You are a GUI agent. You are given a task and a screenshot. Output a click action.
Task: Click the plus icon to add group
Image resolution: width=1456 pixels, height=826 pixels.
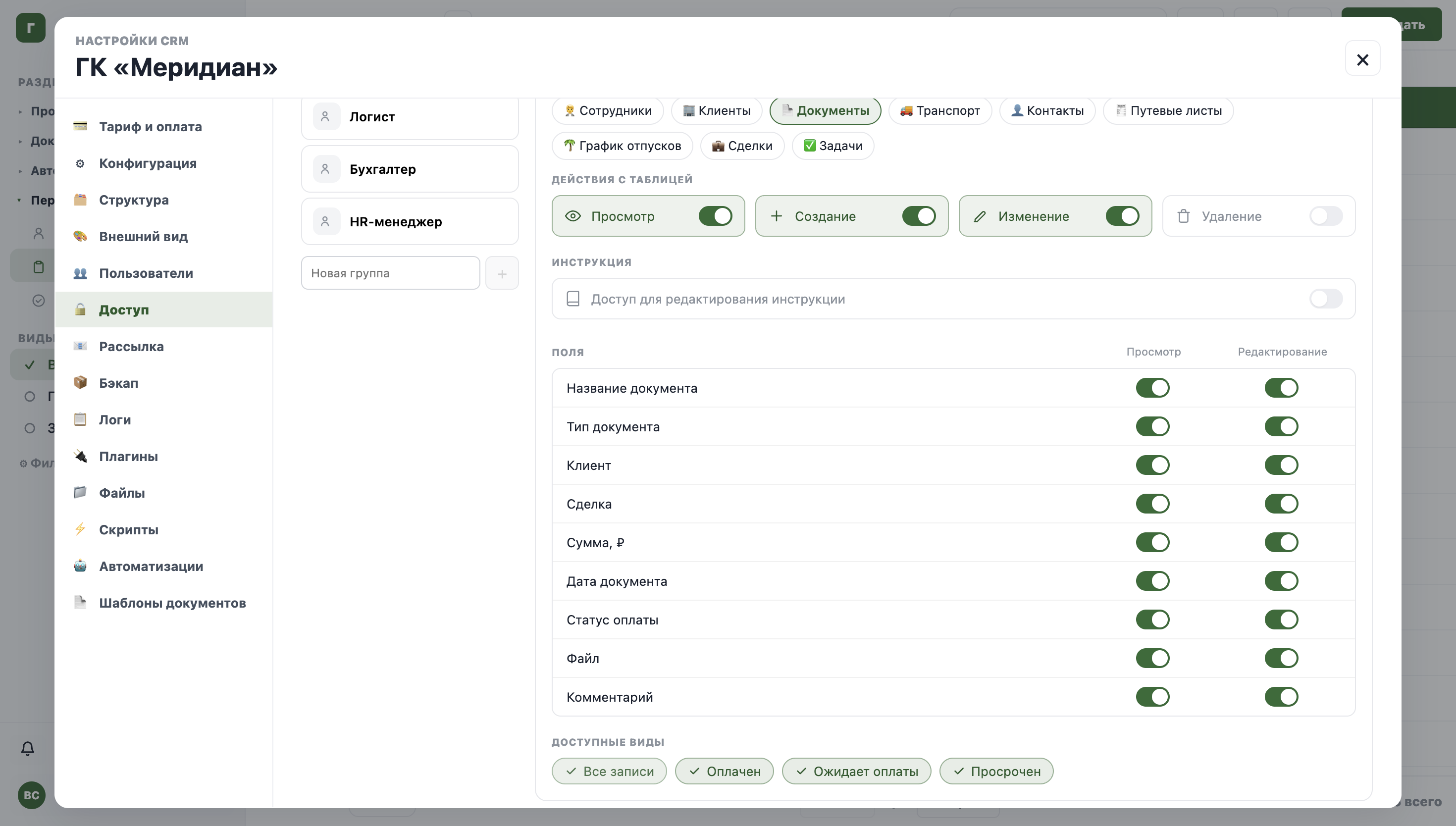coord(502,273)
